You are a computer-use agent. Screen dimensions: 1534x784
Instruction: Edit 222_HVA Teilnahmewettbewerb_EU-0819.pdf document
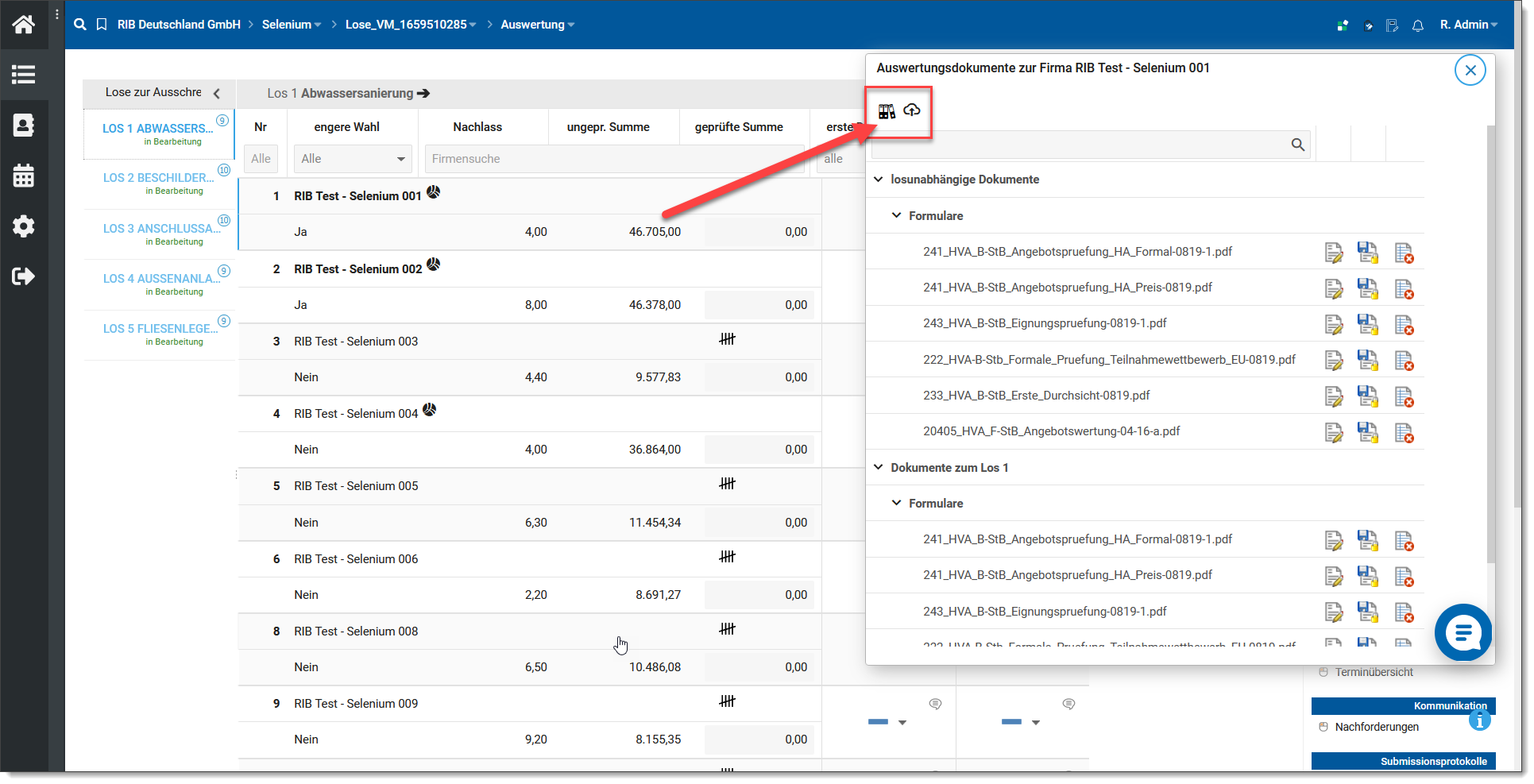tap(1334, 361)
